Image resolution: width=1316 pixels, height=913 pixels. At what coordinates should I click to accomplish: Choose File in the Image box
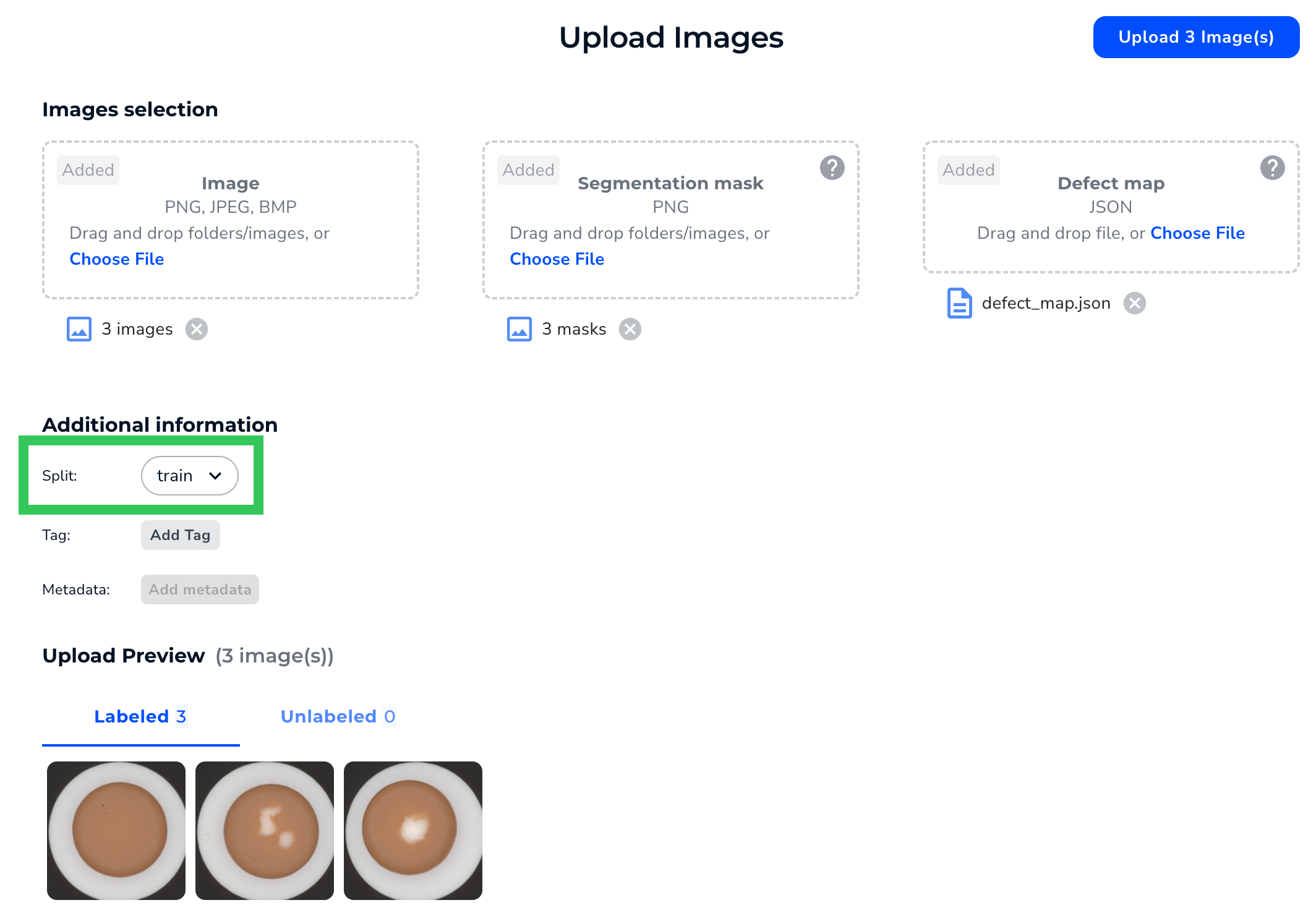point(117,259)
